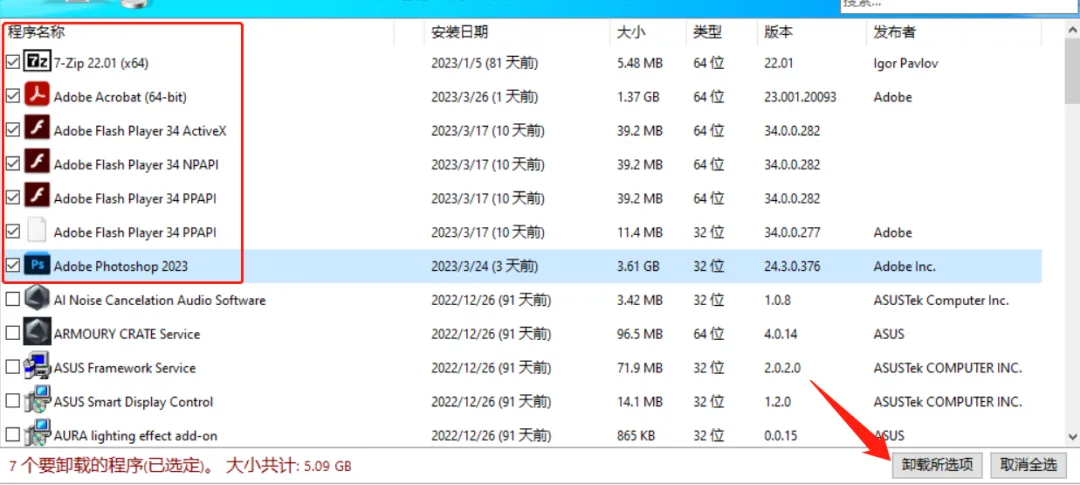1080x485 pixels.
Task: Click the AI Noise Cancelation Audio Software icon
Action: 37,300
